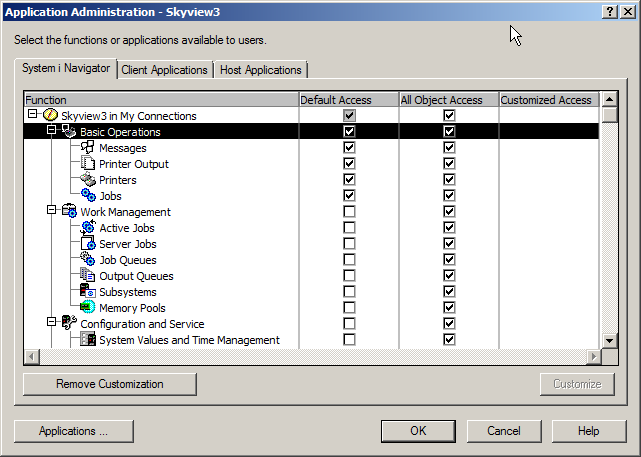Confirm with the OK button

pyautogui.click(x=418, y=431)
